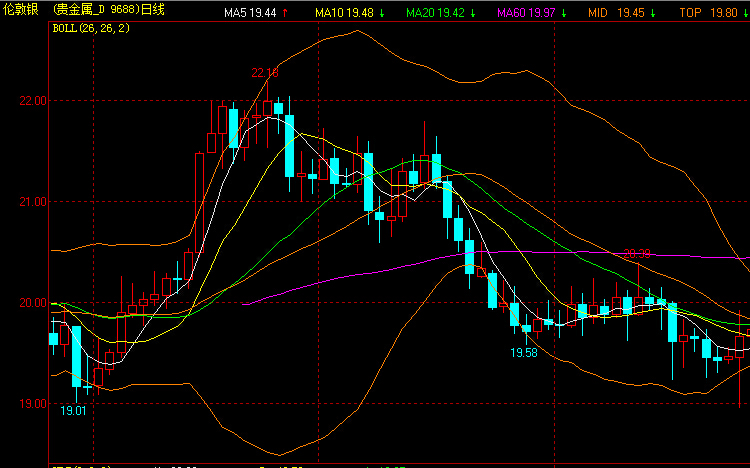Click the down arrow beside MA10 19.48
This screenshot has width=750, height=468.
coord(382,13)
